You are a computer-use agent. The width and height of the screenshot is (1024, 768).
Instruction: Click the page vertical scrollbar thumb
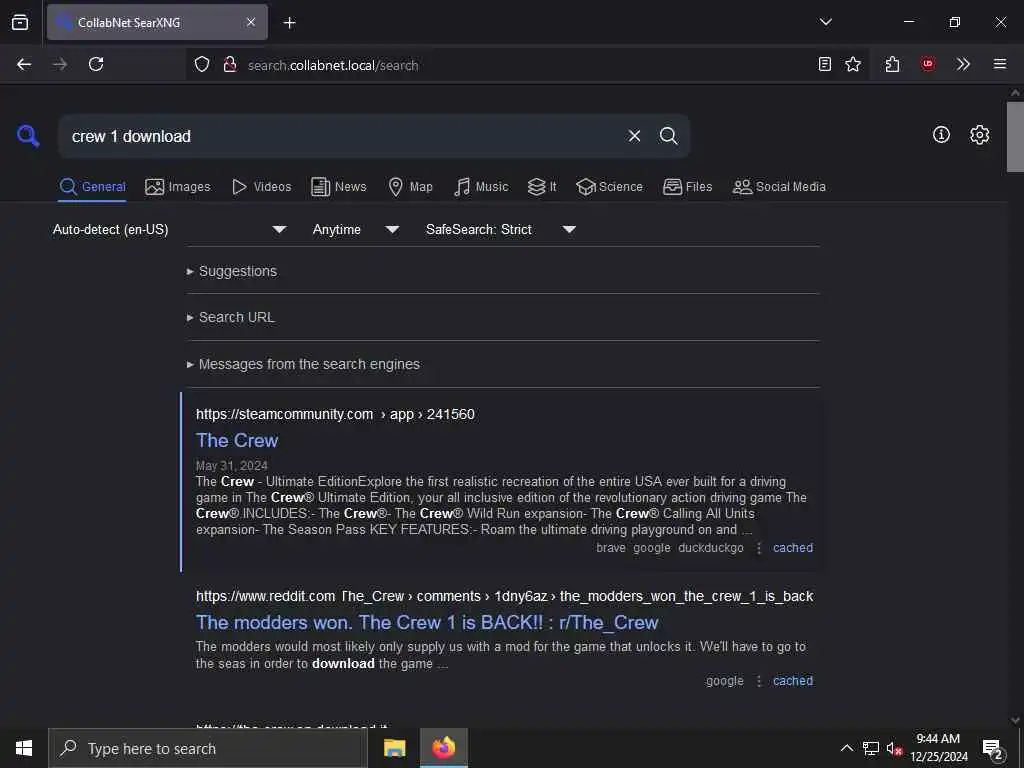point(1015,136)
